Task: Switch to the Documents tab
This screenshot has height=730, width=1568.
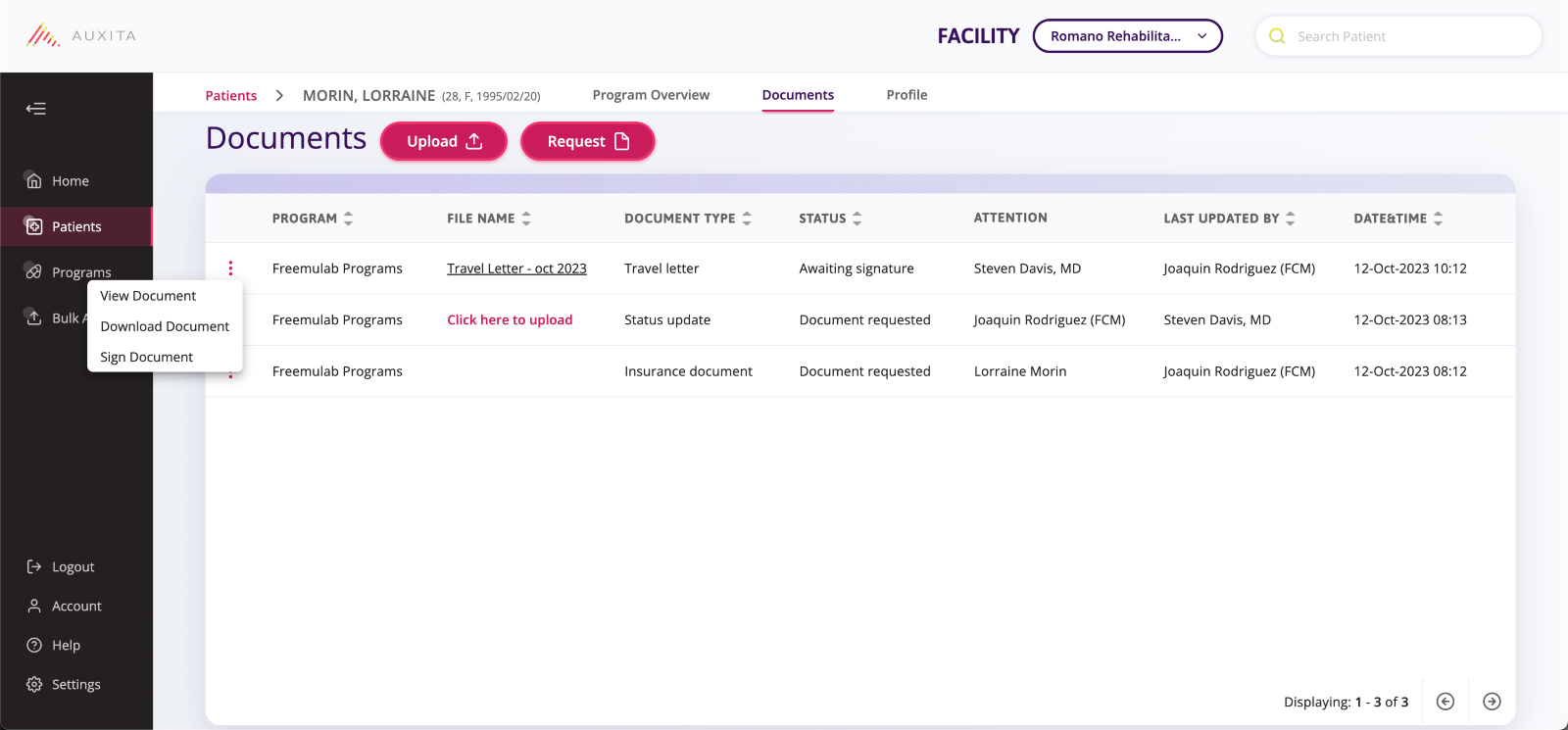Action: [798, 95]
